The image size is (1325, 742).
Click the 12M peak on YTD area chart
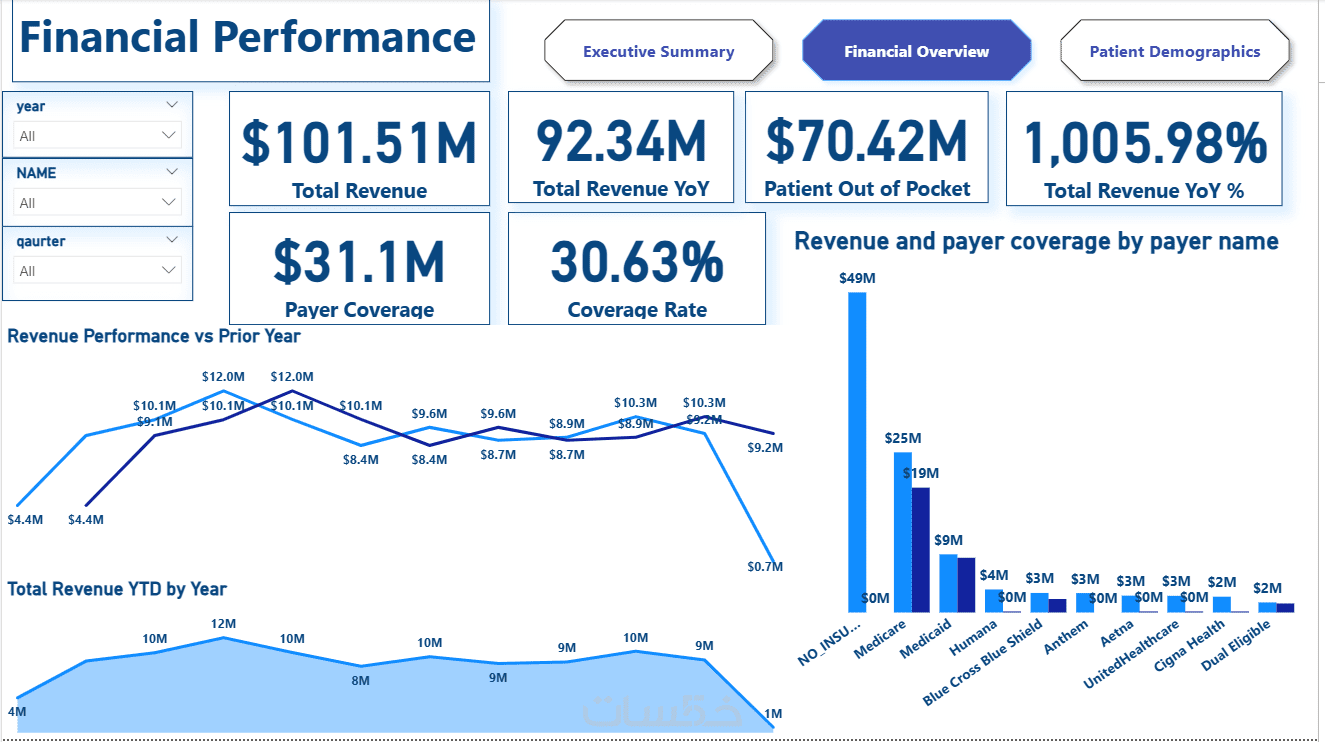pos(223,637)
